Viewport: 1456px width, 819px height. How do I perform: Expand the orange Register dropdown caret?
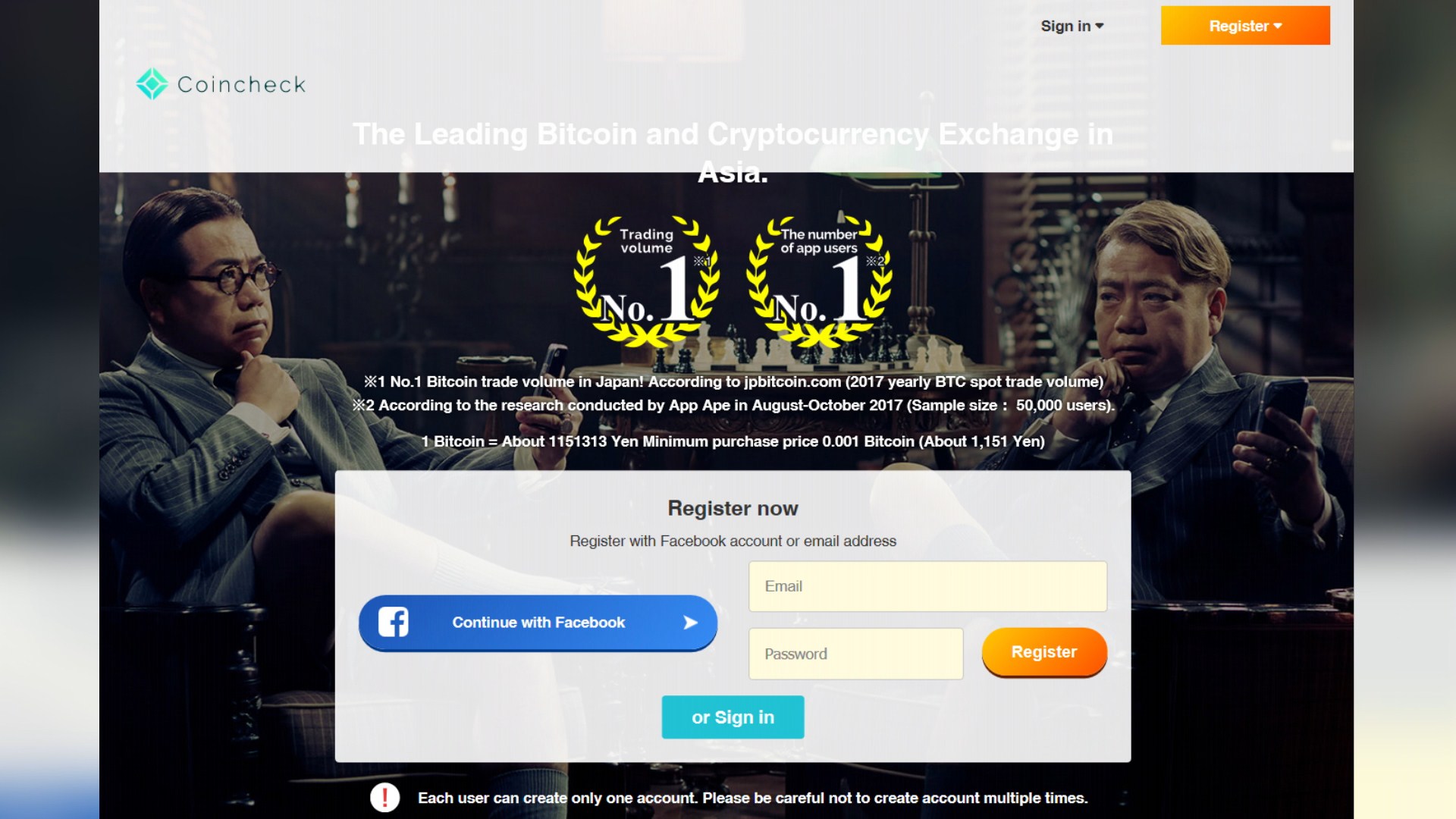point(1278,26)
